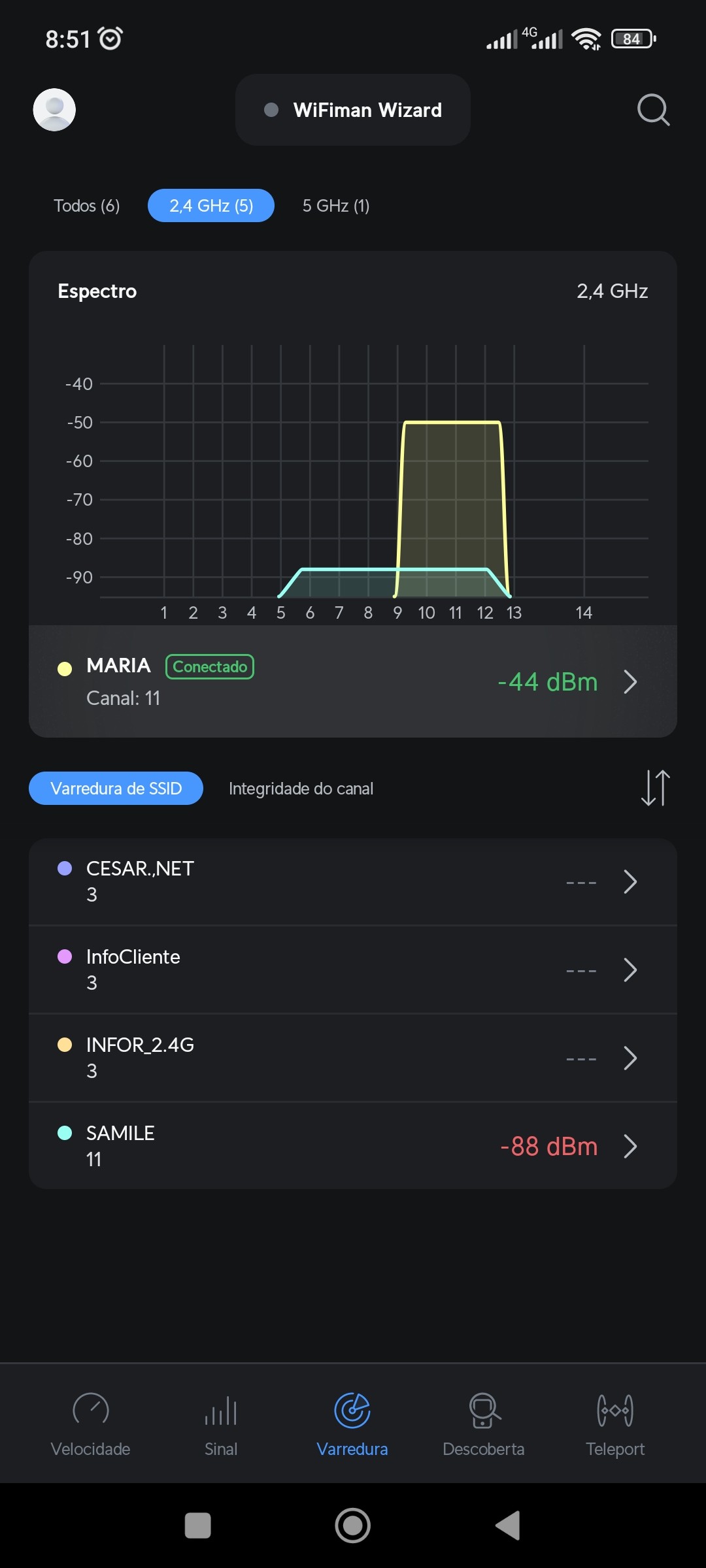Expand SAMILE network details chevron
The width and height of the screenshot is (706, 1568).
tap(630, 1146)
